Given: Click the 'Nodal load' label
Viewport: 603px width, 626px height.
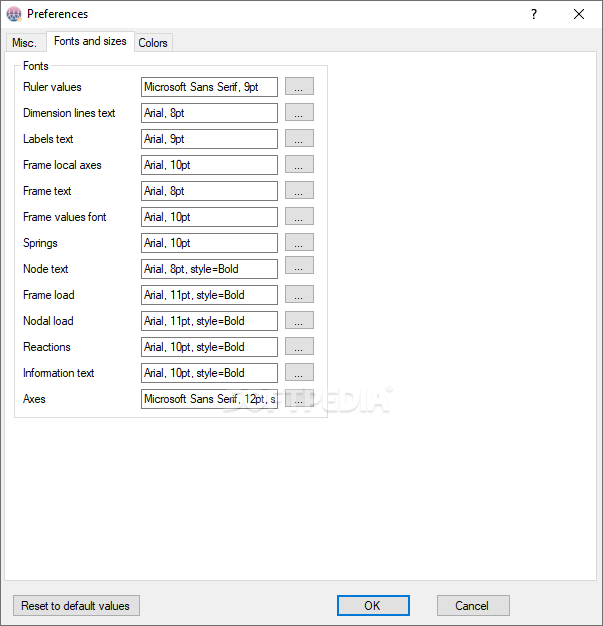Looking at the screenshot, I should click(x=48, y=321).
